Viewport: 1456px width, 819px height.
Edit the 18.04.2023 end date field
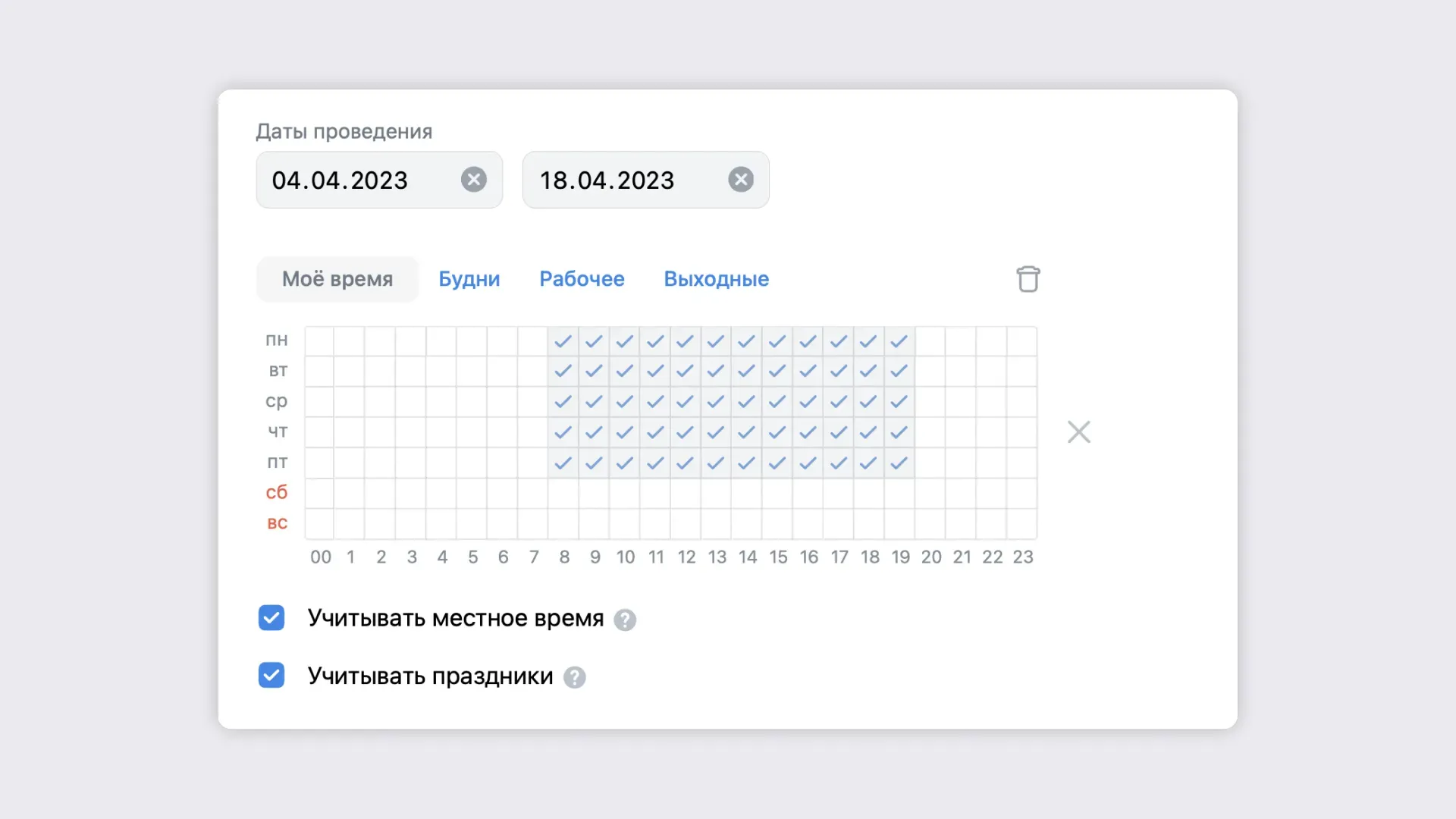pos(646,180)
